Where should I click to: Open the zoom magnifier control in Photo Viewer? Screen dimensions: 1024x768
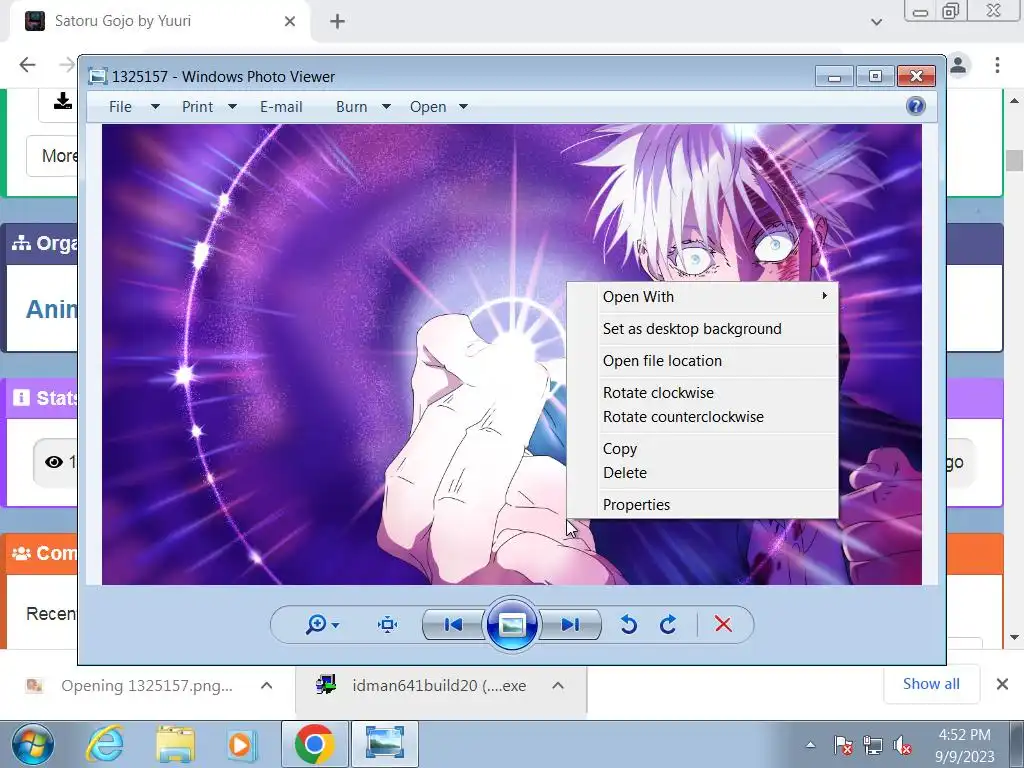click(316, 624)
